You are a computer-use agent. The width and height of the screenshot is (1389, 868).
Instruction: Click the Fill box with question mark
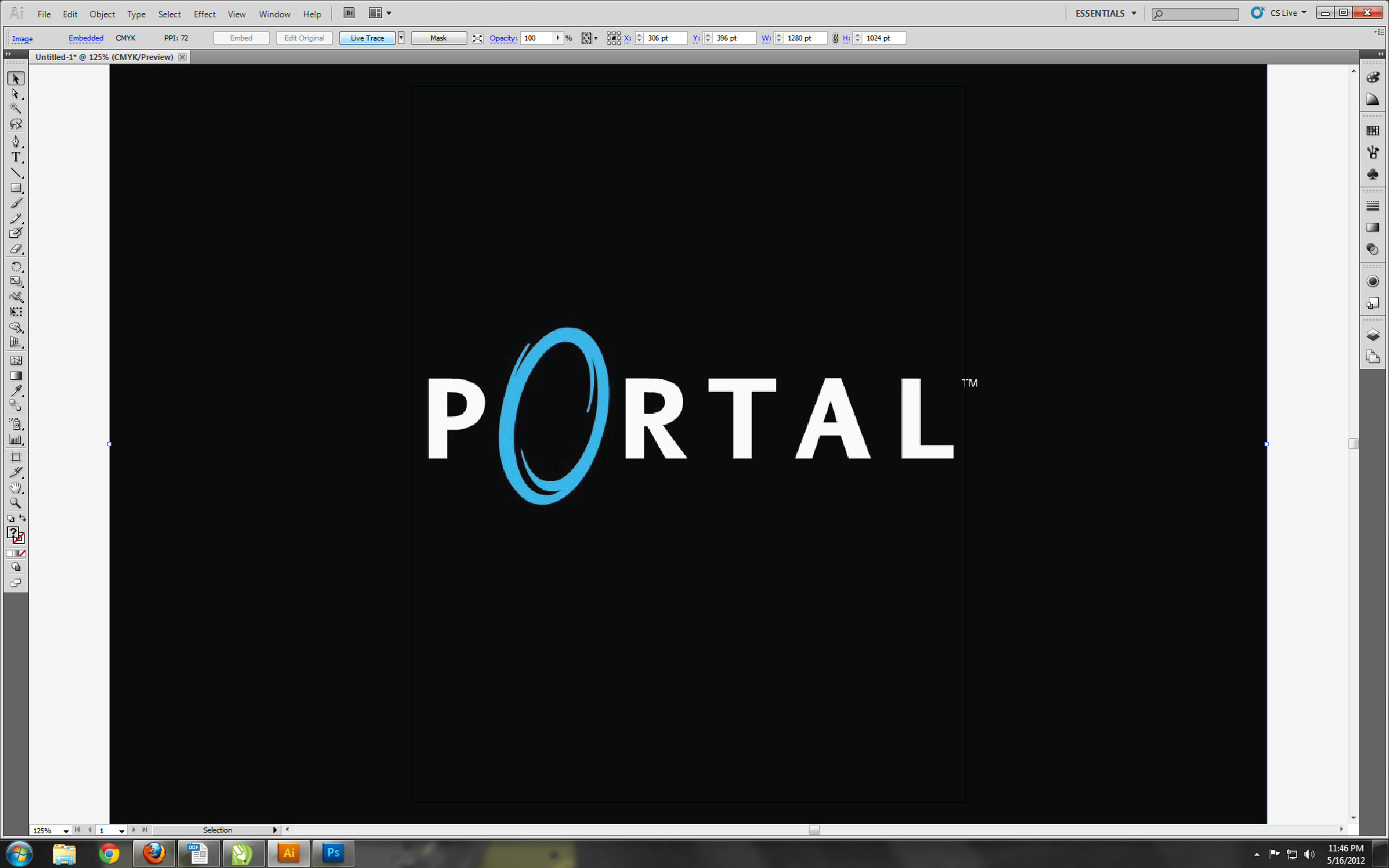coord(13,533)
